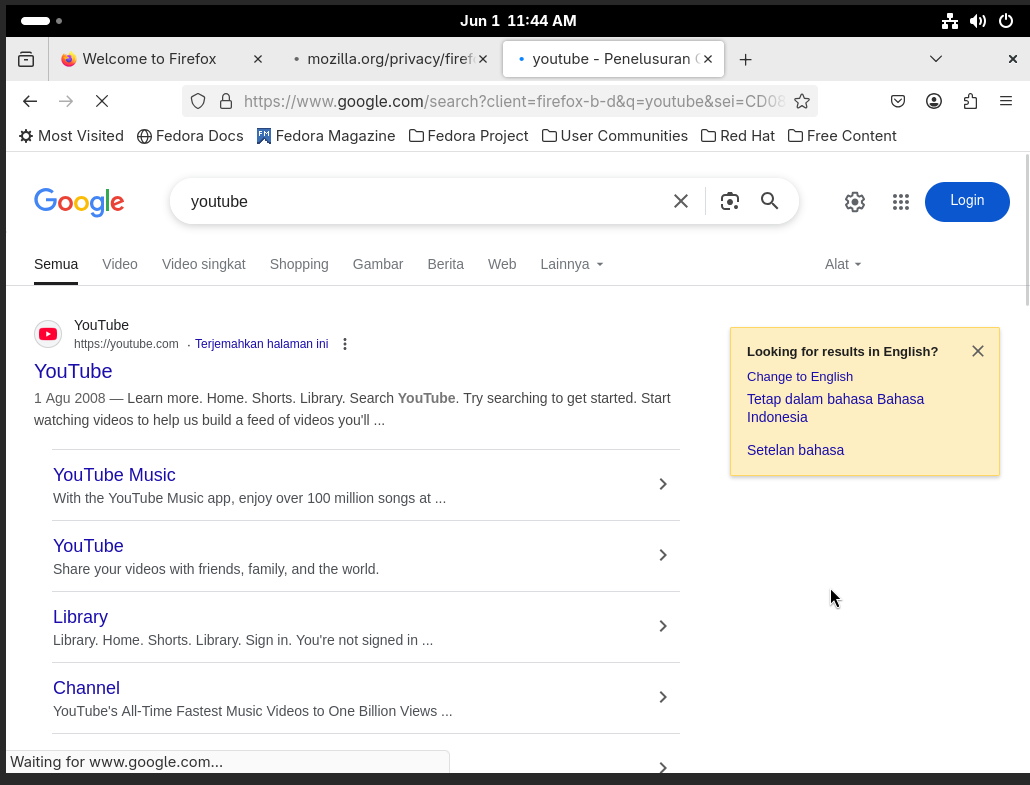Open Most Visited bookmarks item
Screen dimensions: 1030x785
(71, 136)
